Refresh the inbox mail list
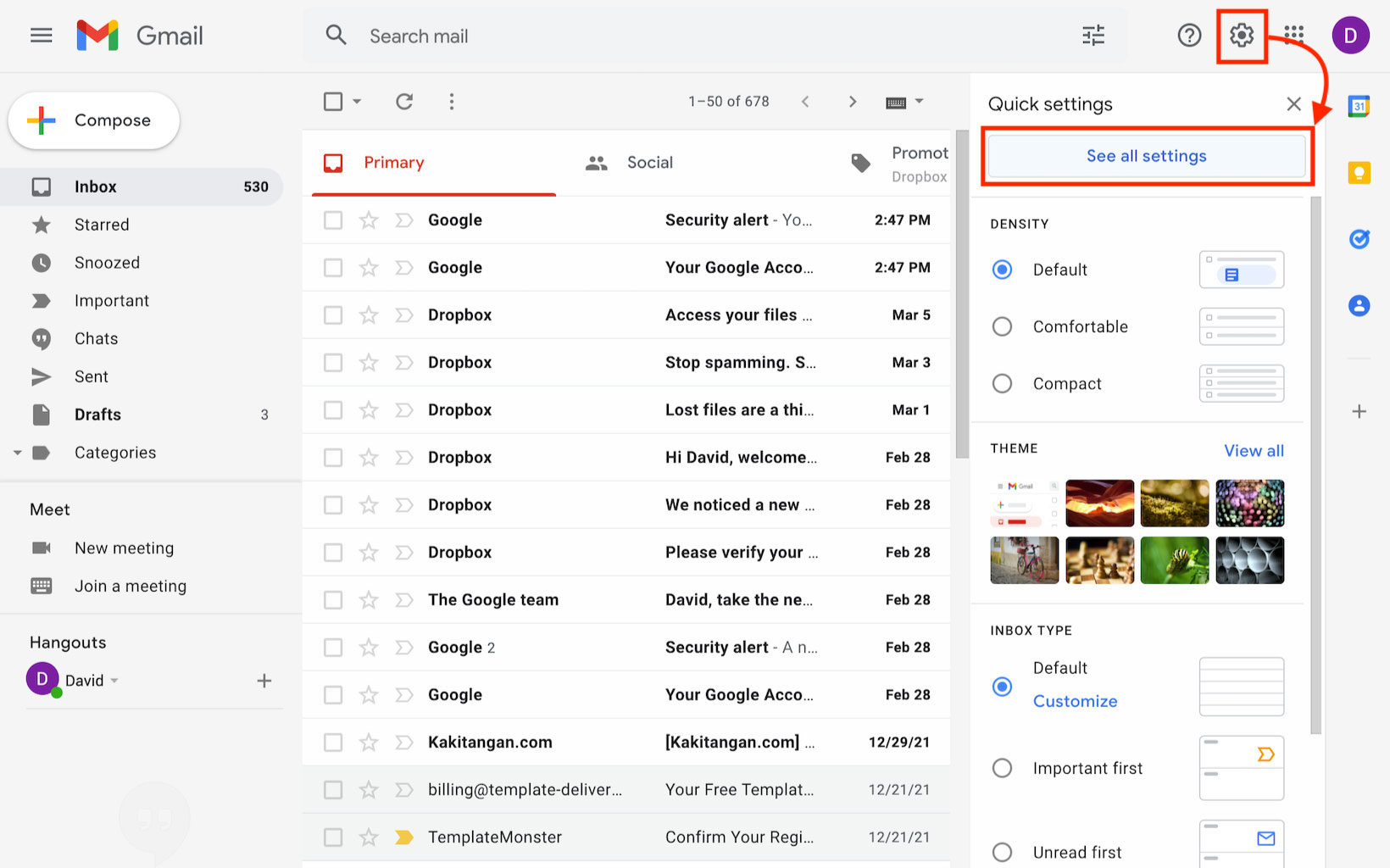Screen dimensions: 1390x868 point(404,102)
